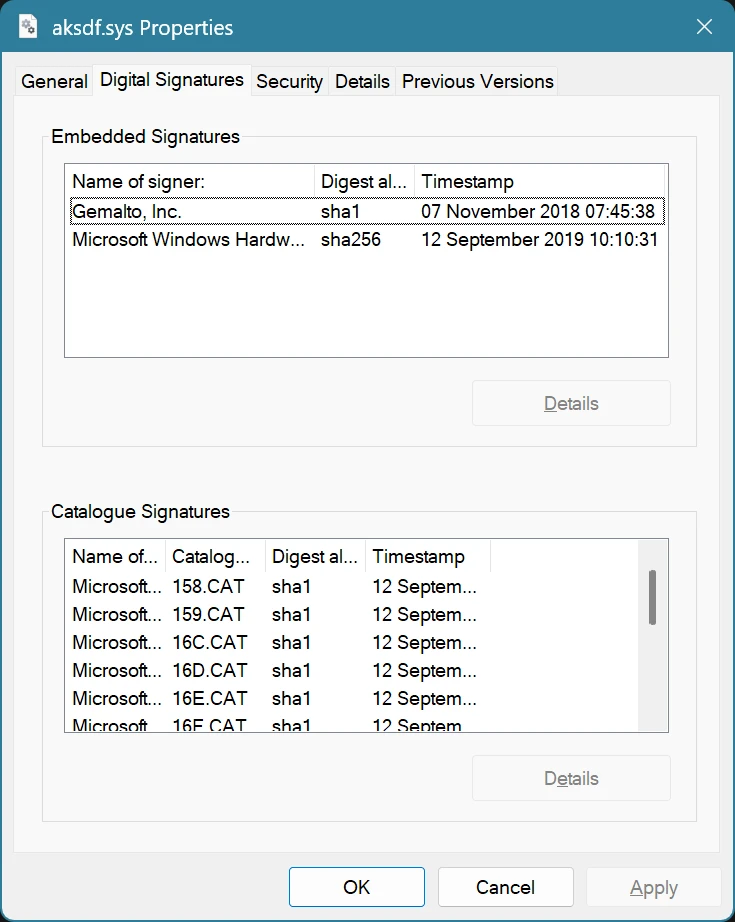This screenshot has height=922, width=735.
Task: Confirm with the OK button
Action: tap(356, 886)
